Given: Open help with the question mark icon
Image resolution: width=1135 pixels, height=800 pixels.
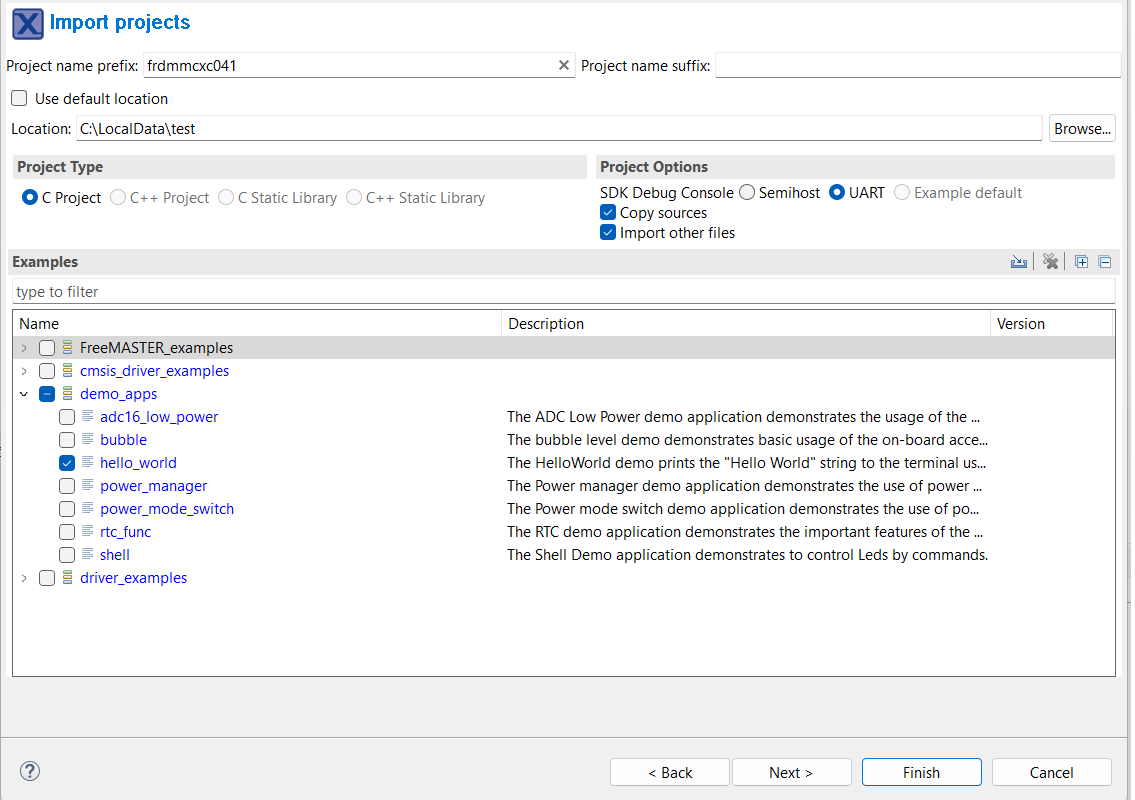Looking at the screenshot, I should pos(30,771).
